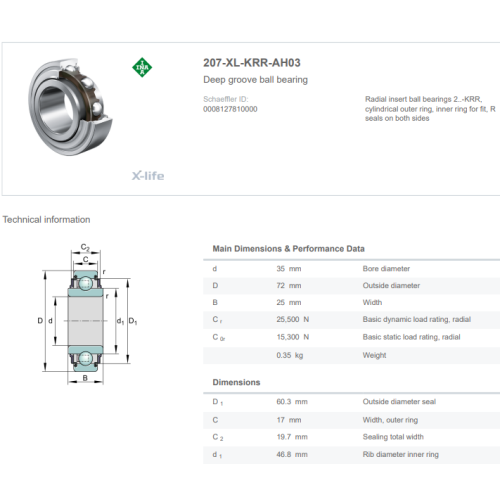The image size is (500, 500).
Task: Click the 'Sealing total width' description
Action: pos(393,437)
